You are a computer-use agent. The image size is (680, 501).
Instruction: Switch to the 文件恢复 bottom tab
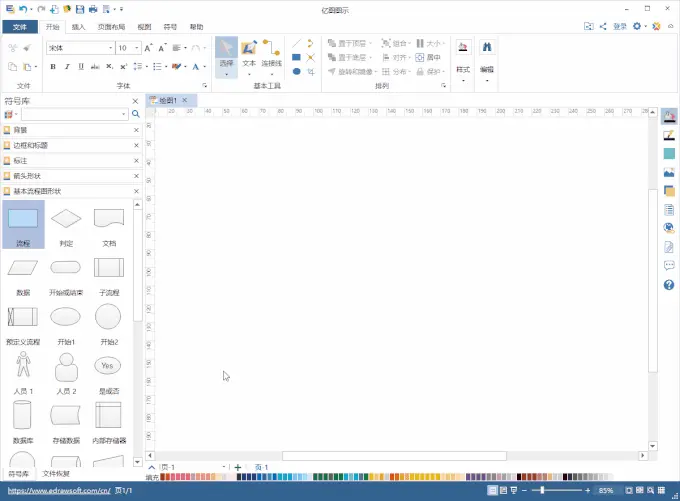56,474
